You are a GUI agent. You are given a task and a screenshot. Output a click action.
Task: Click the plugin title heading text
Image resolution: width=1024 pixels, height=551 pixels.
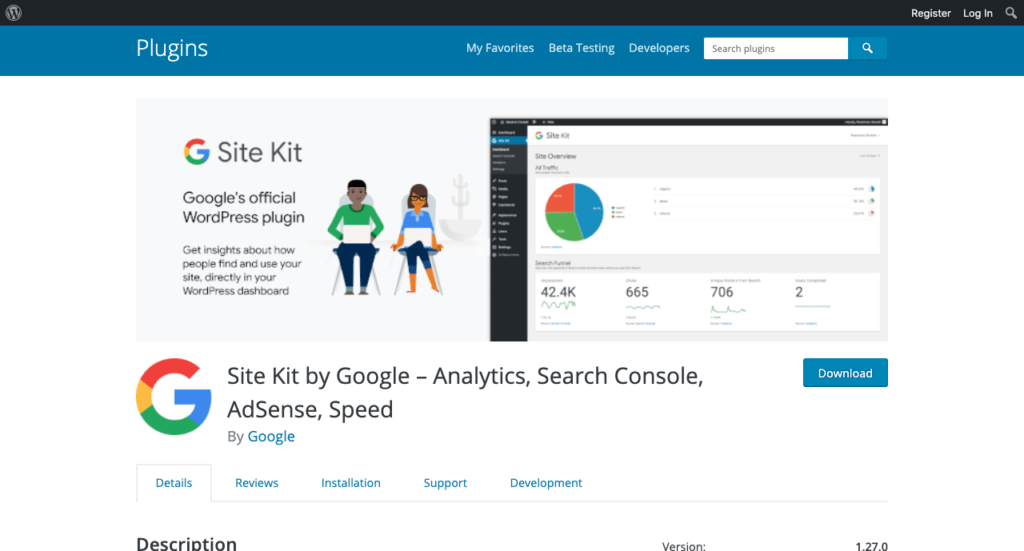pos(465,392)
